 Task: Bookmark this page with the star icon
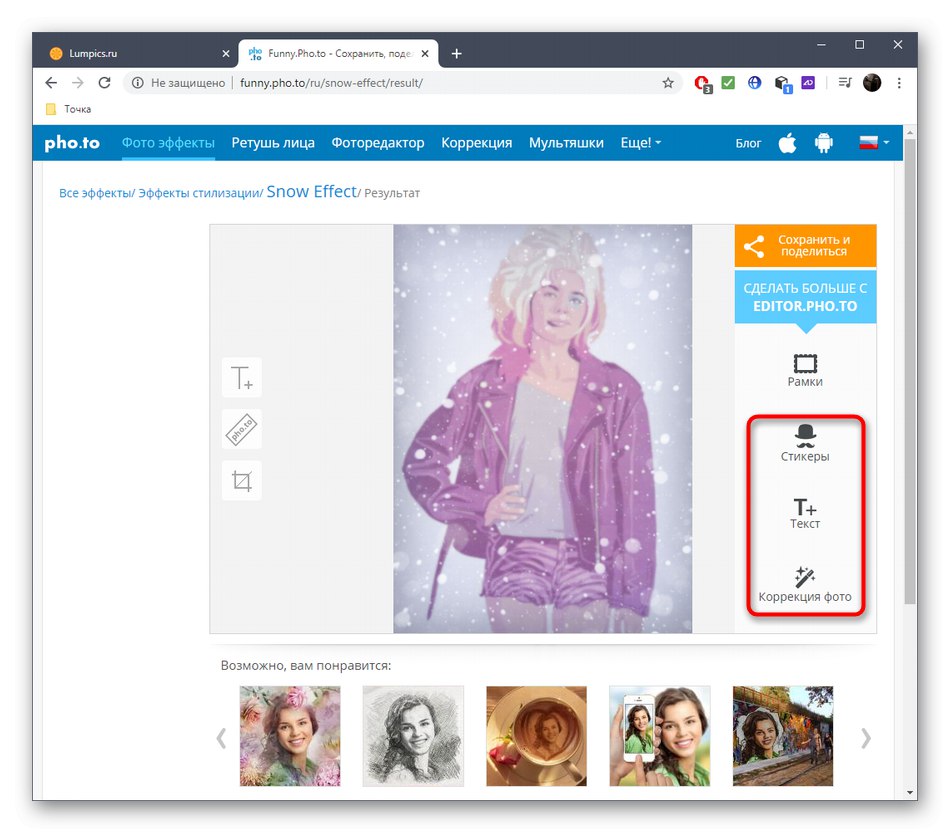[x=668, y=83]
